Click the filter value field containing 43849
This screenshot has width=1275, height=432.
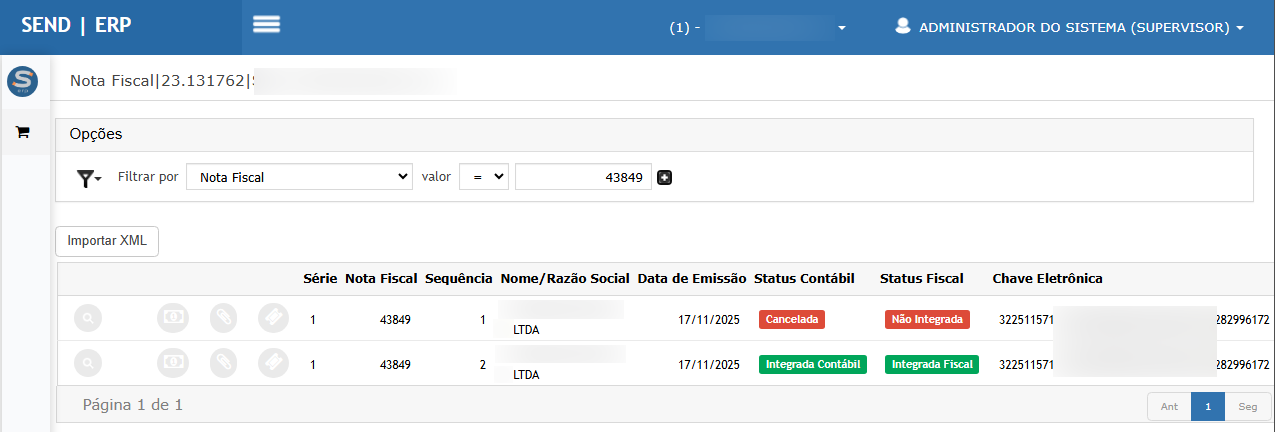pyautogui.click(x=583, y=177)
